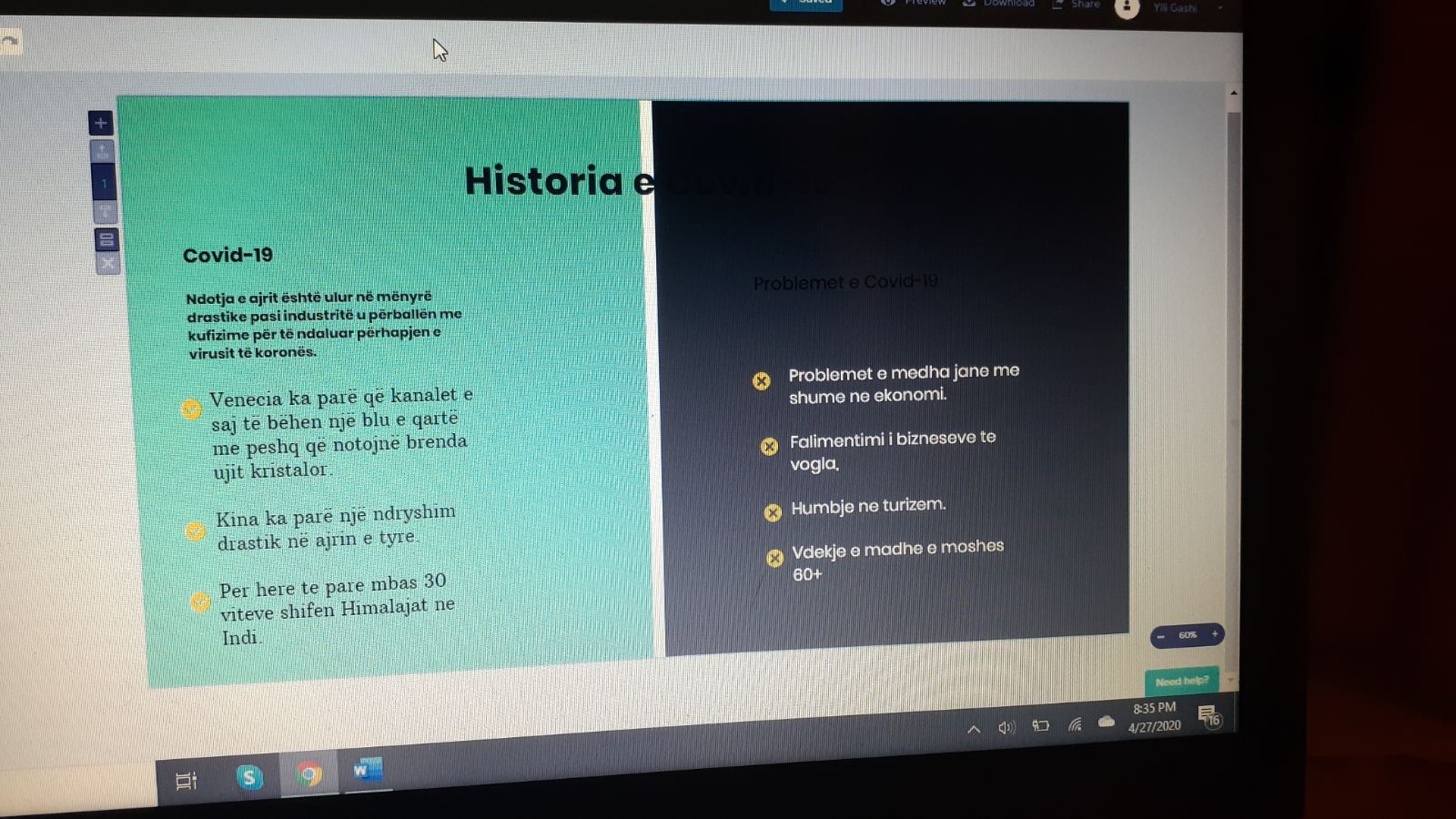
Task: Increase zoom with the plus button
Action: pyautogui.click(x=1214, y=634)
